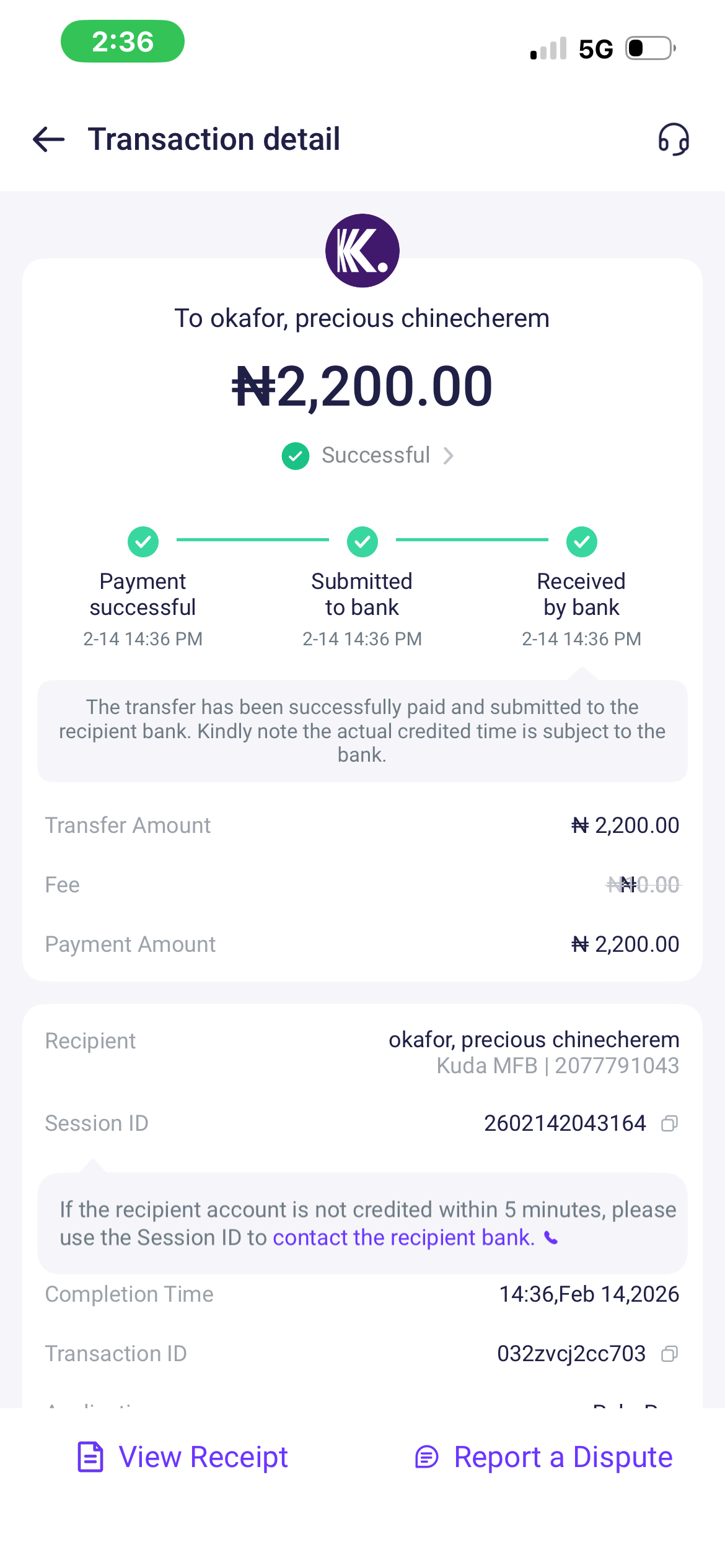The image size is (725, 1568).
Task: Tap the View Receipt document icon
Action: pos(90,1457)
